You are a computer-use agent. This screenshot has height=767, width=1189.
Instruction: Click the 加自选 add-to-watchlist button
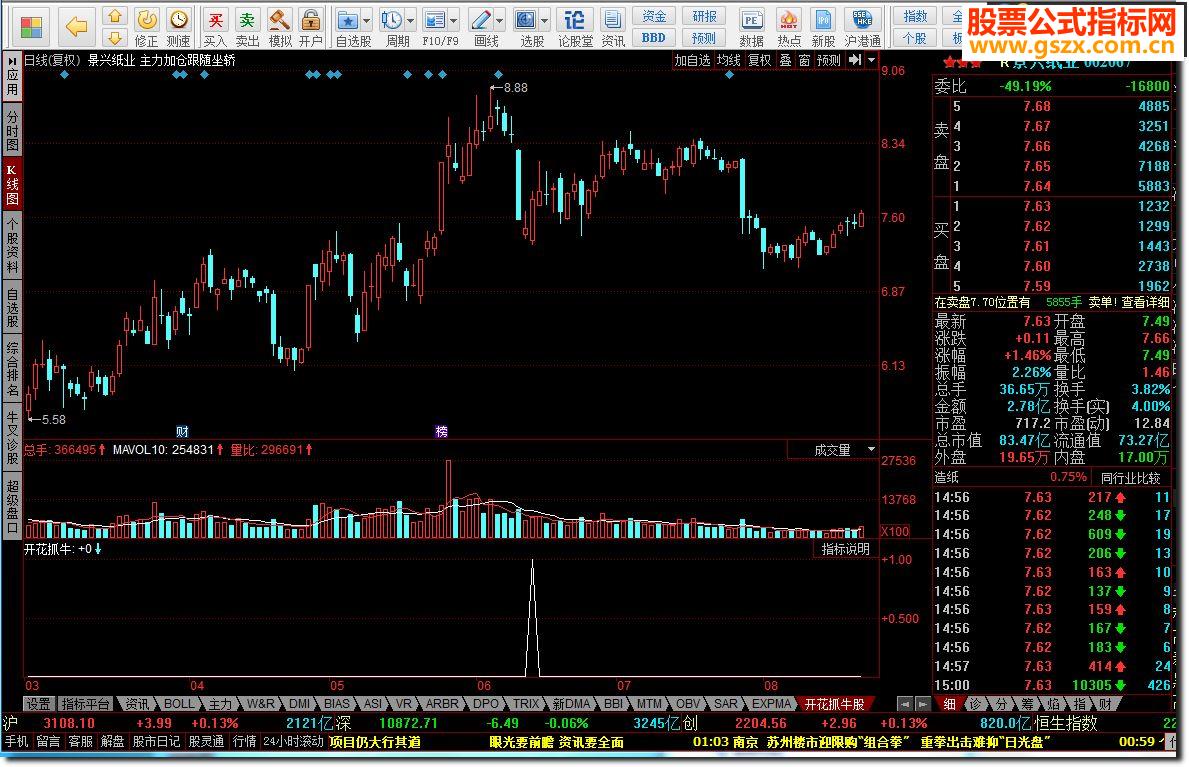[692, 60]
